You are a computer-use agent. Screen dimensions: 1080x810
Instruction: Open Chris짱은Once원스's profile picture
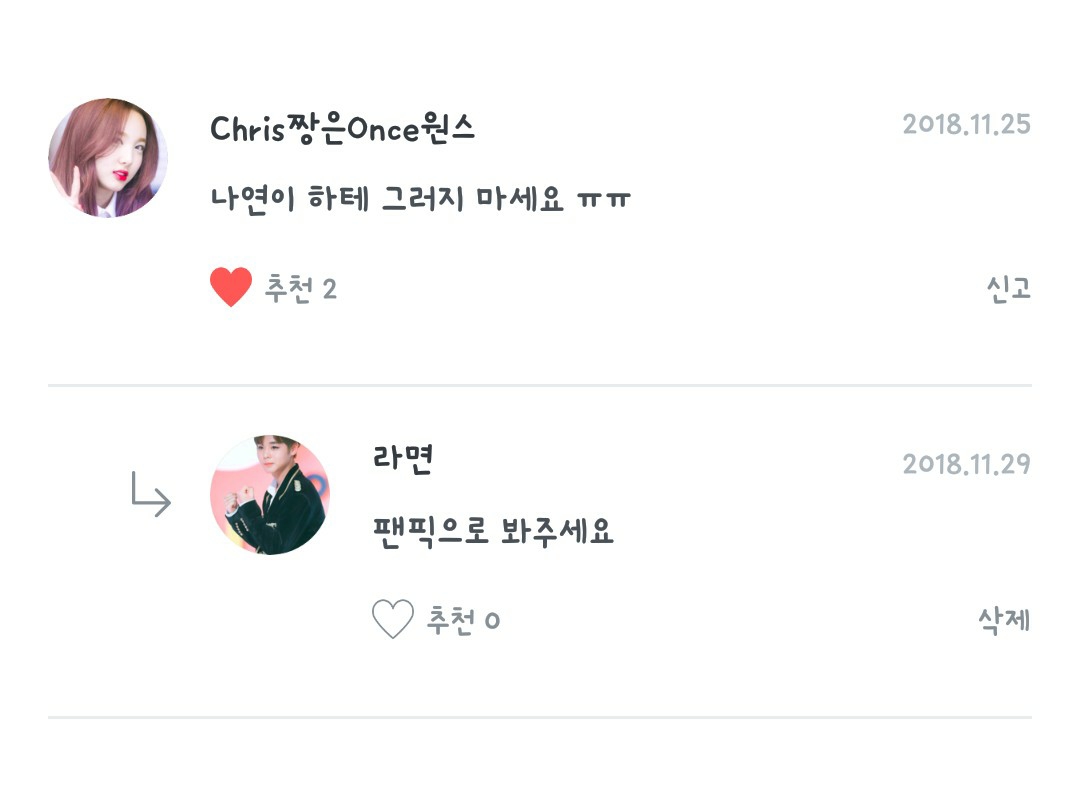click(108, 158)
